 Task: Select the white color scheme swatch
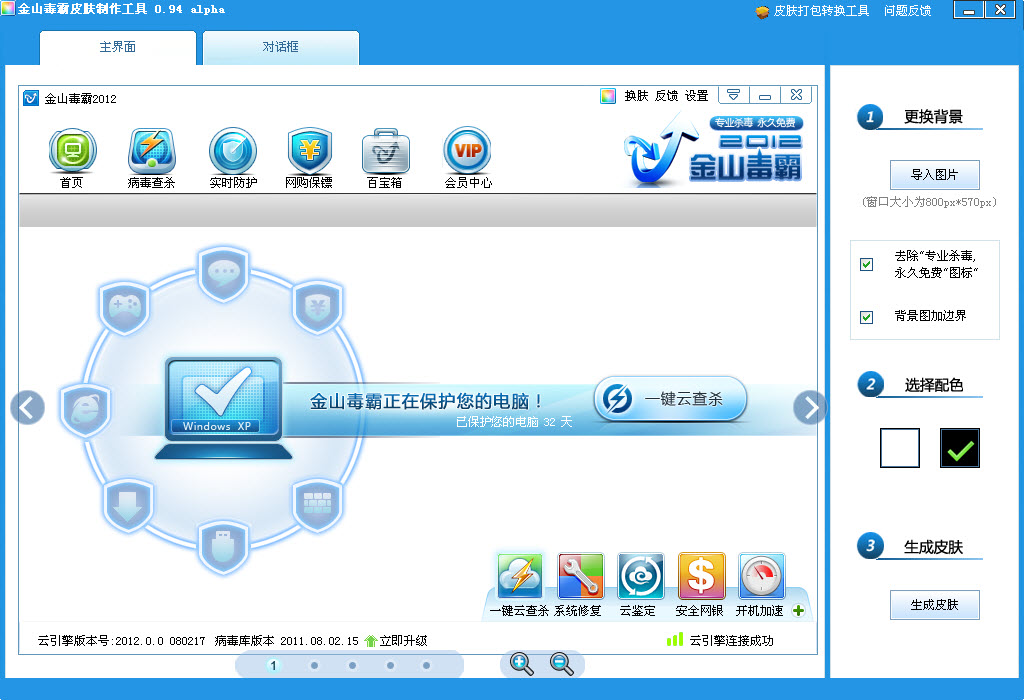pyautogui.click(x=900, y=448)
